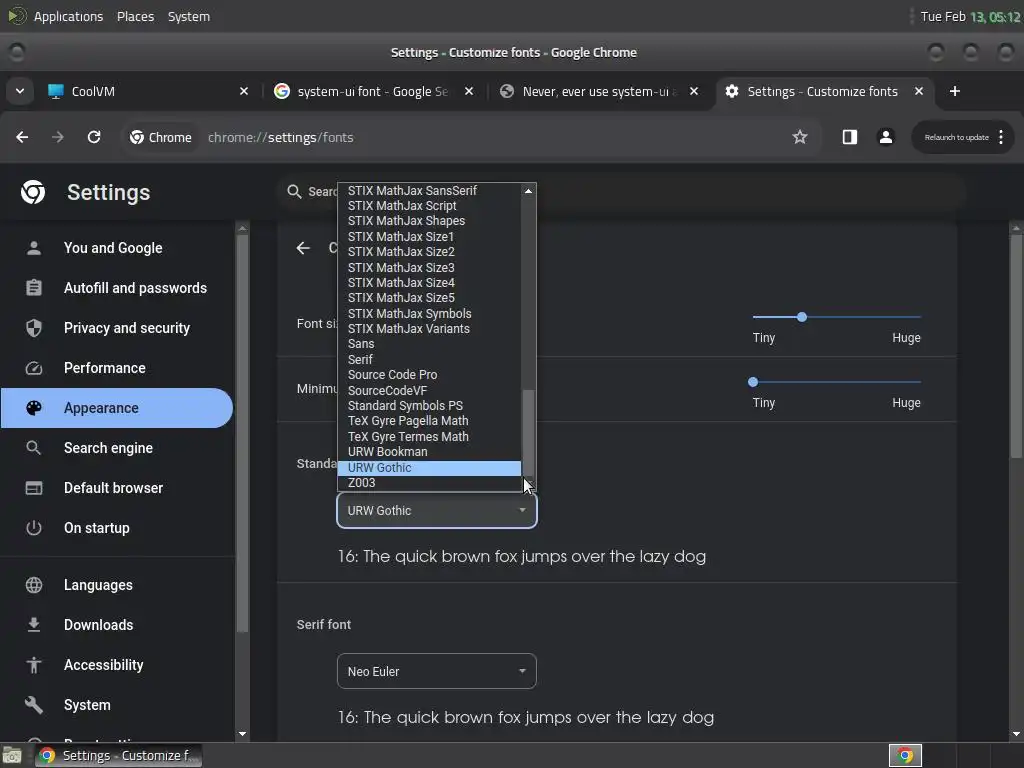
Task: Select the Appearance sidebar item
Action: pos(118,408)
